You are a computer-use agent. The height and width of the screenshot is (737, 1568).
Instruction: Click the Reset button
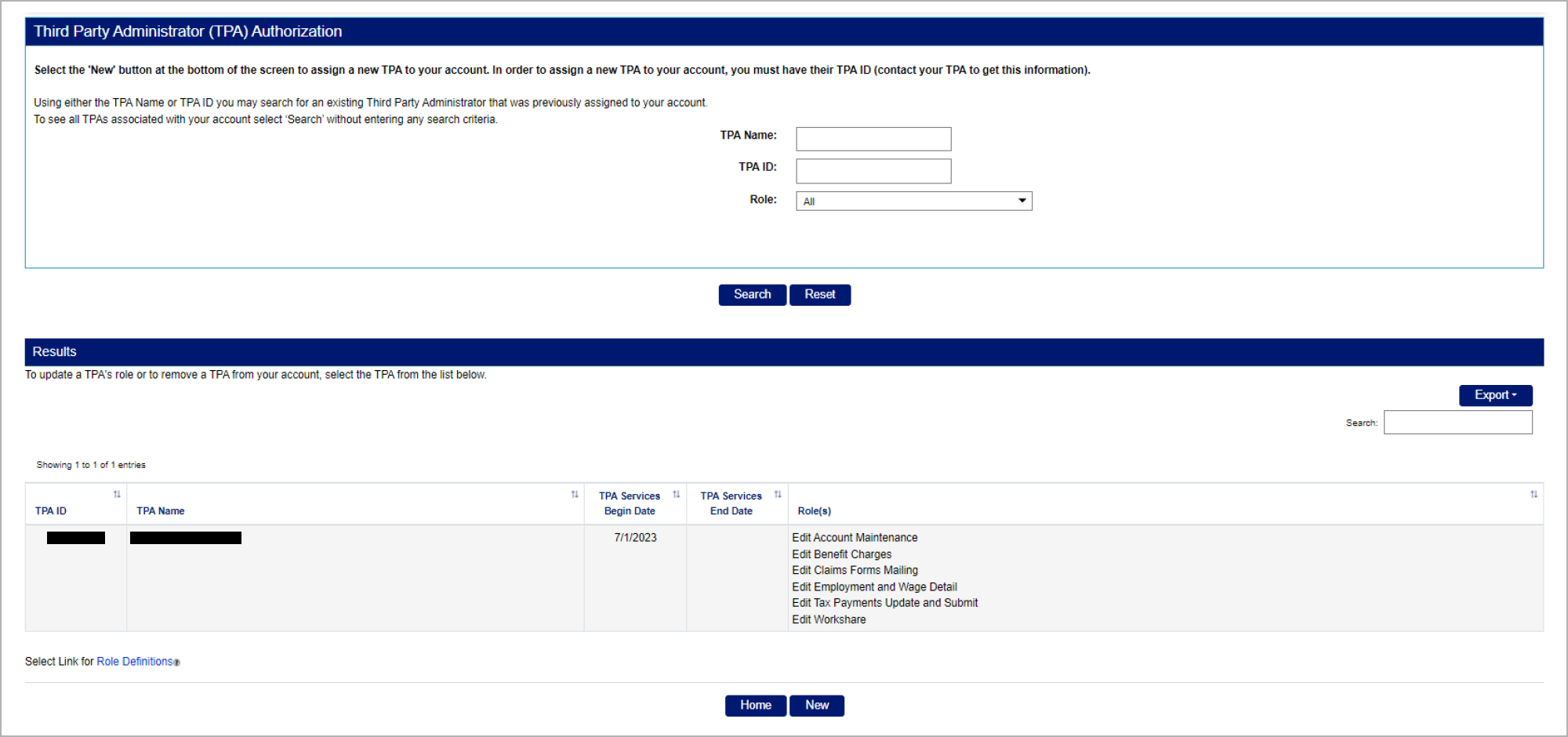tap(819, 295)
